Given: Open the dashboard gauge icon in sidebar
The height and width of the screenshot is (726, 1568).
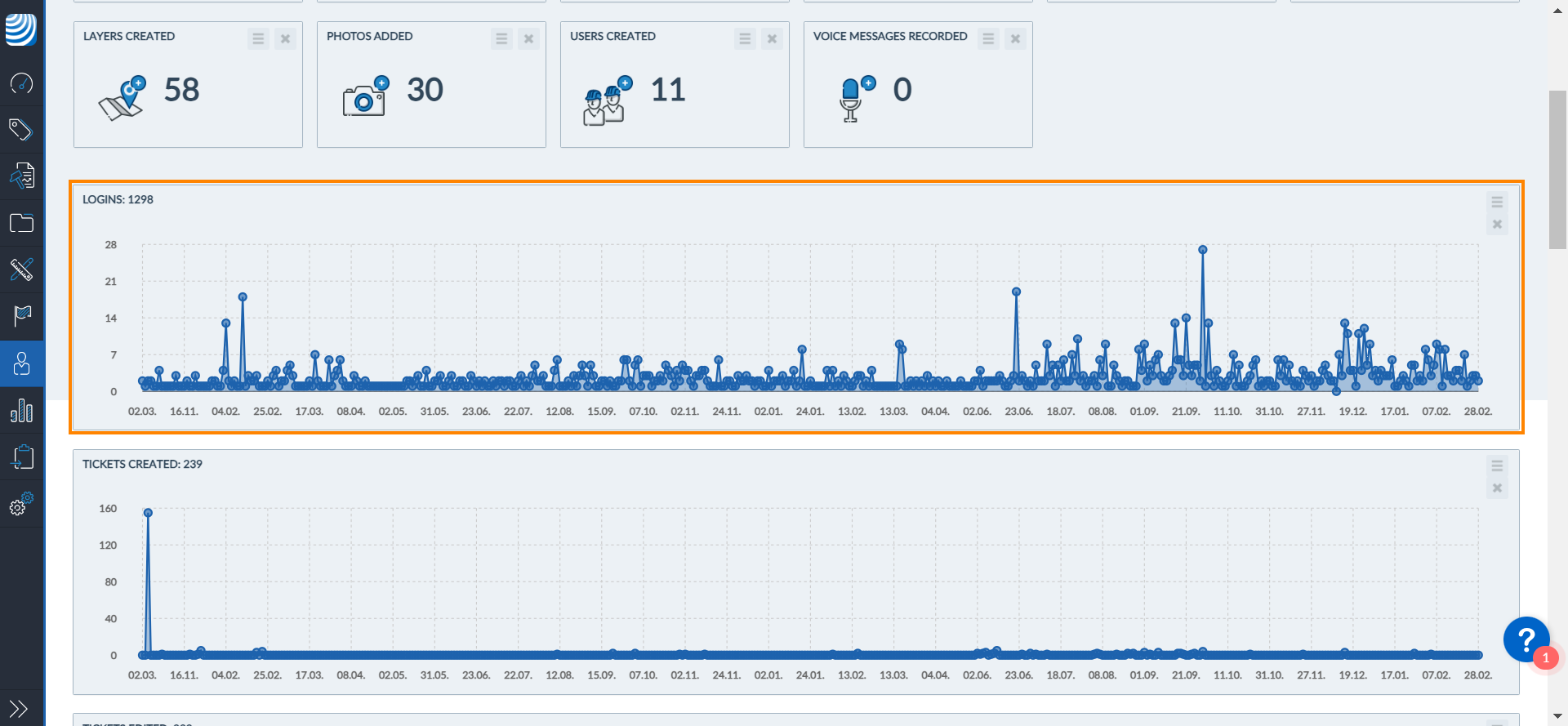Looking at the screenshot, I should click(x=21, y=83).
